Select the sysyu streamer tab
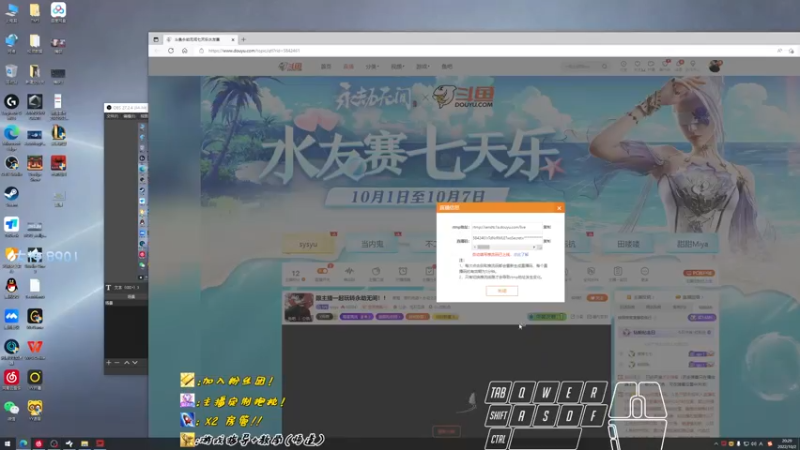Image resolution: width=800 pixels, height=450 pixels. [x=309, y=244]
